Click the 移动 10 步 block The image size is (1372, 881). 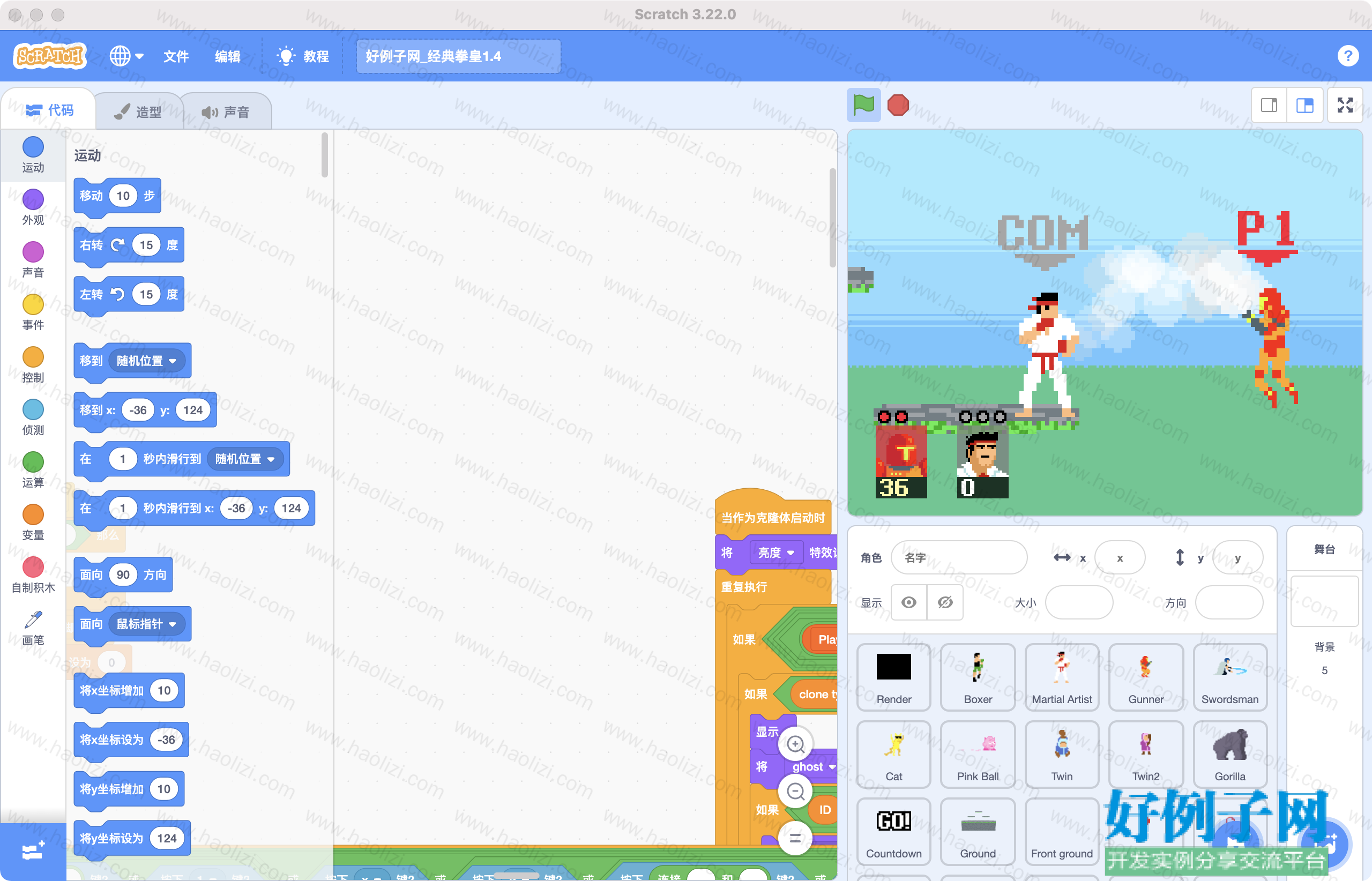(x=117, y=196)
